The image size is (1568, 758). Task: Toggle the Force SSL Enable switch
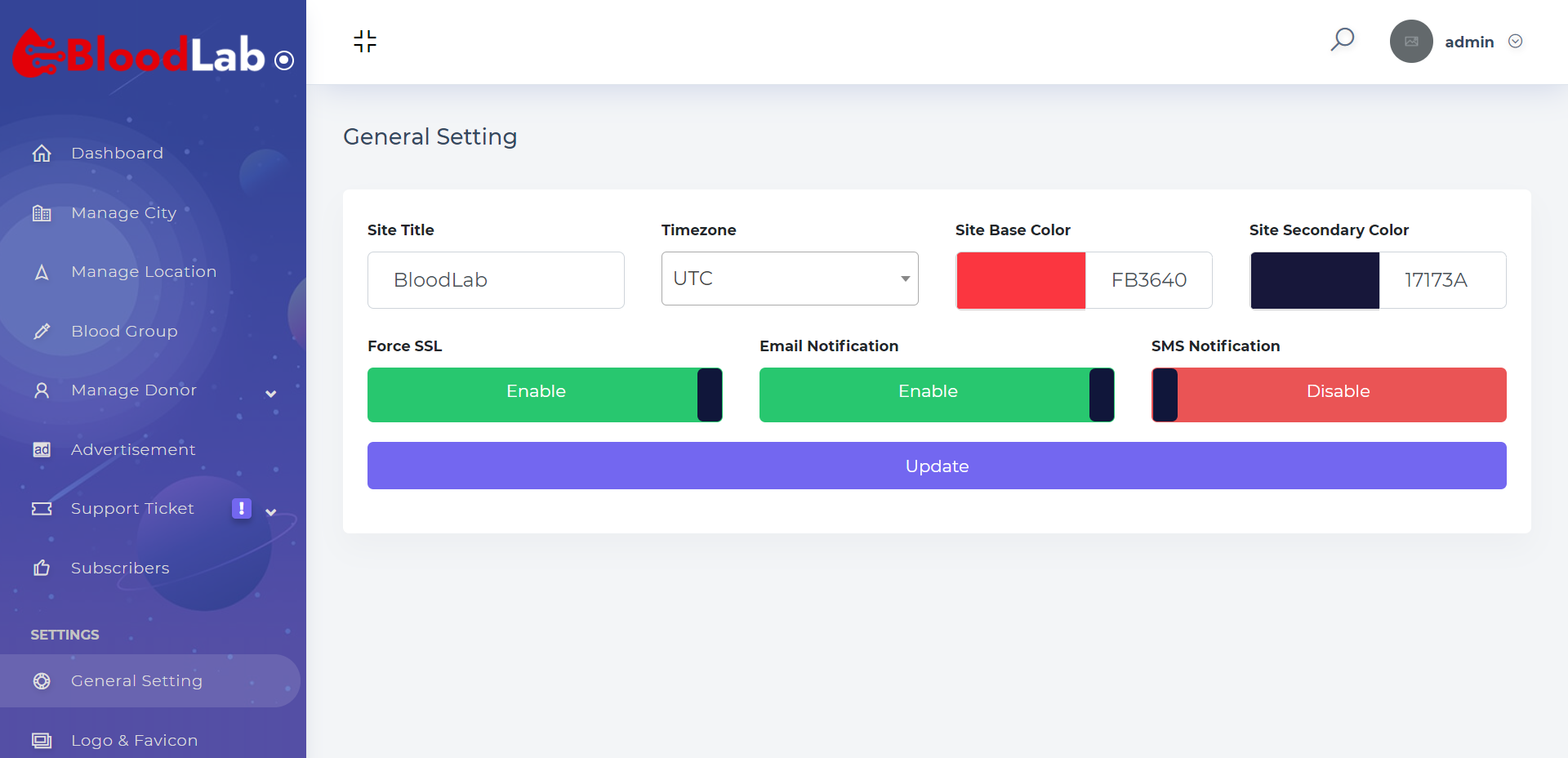pyautogui.click(x=545, y=395)
